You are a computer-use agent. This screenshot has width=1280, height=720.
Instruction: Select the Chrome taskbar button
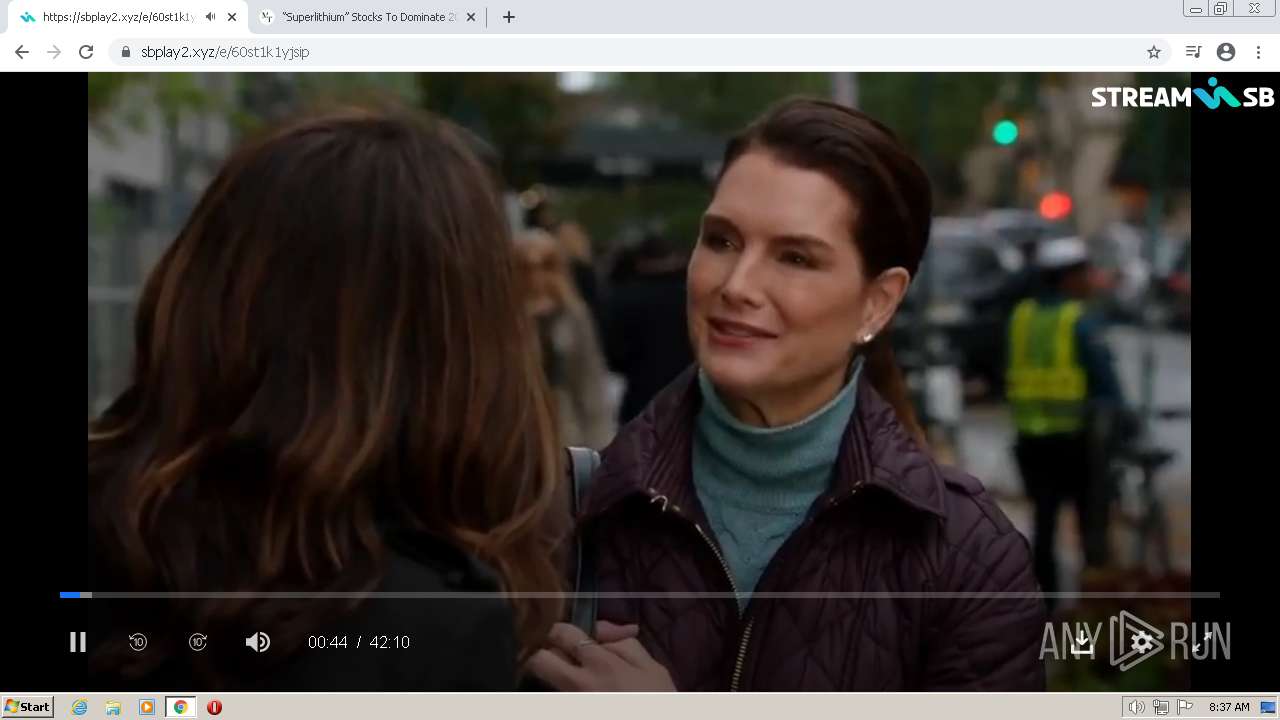[180, 707]
